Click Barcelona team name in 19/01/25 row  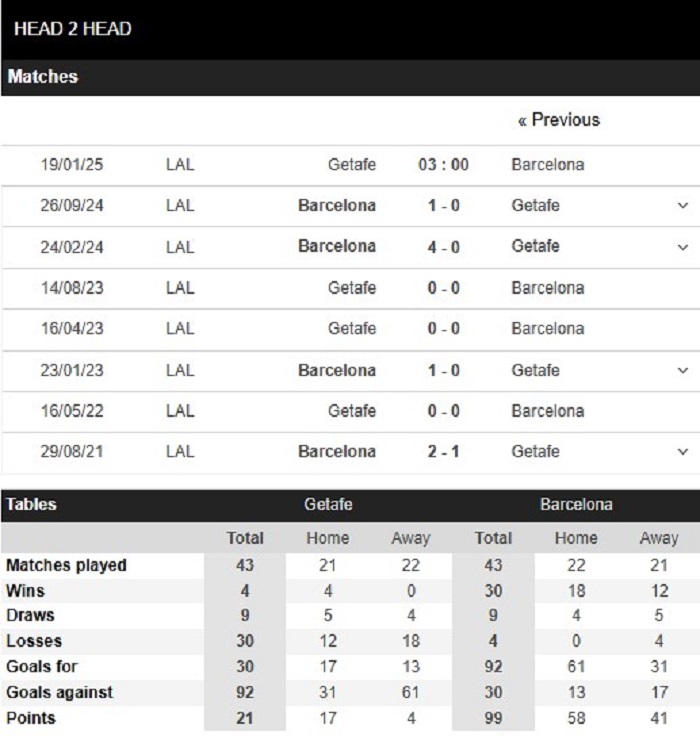pyautogui.click(x=548, y=165)
